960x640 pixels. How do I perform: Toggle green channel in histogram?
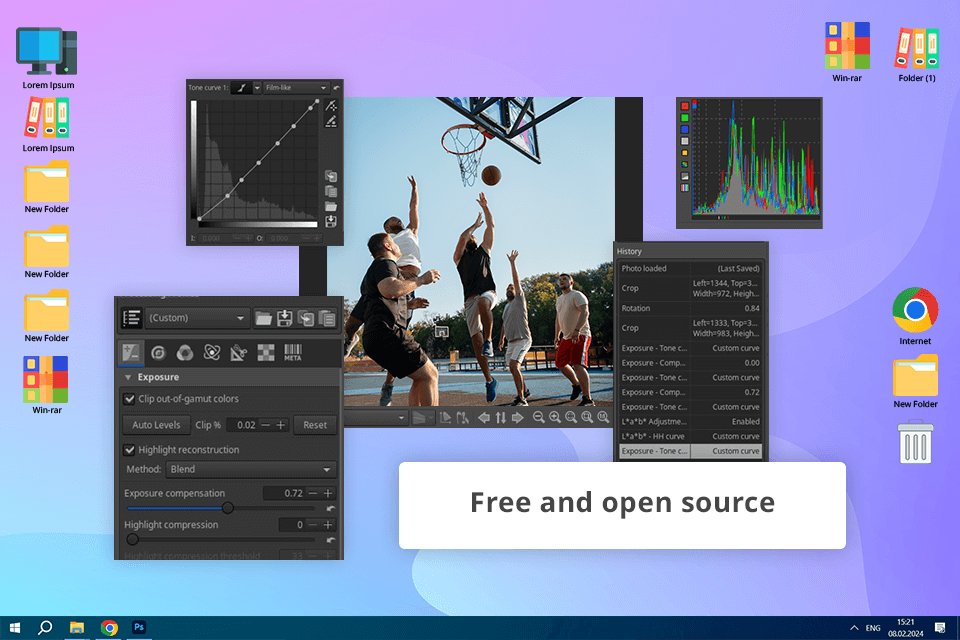684,118
